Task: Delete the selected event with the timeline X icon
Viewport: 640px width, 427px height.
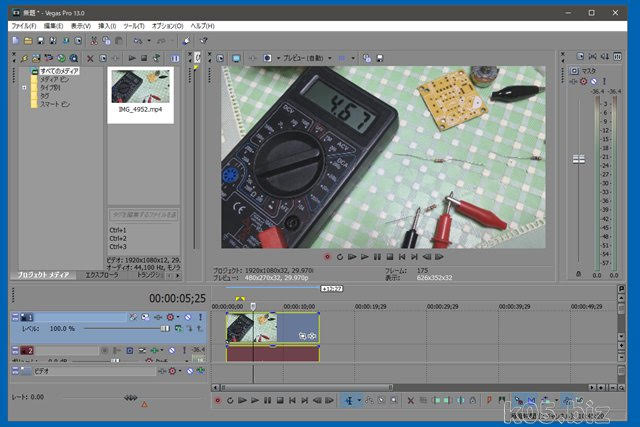Action: click(411, 400)
